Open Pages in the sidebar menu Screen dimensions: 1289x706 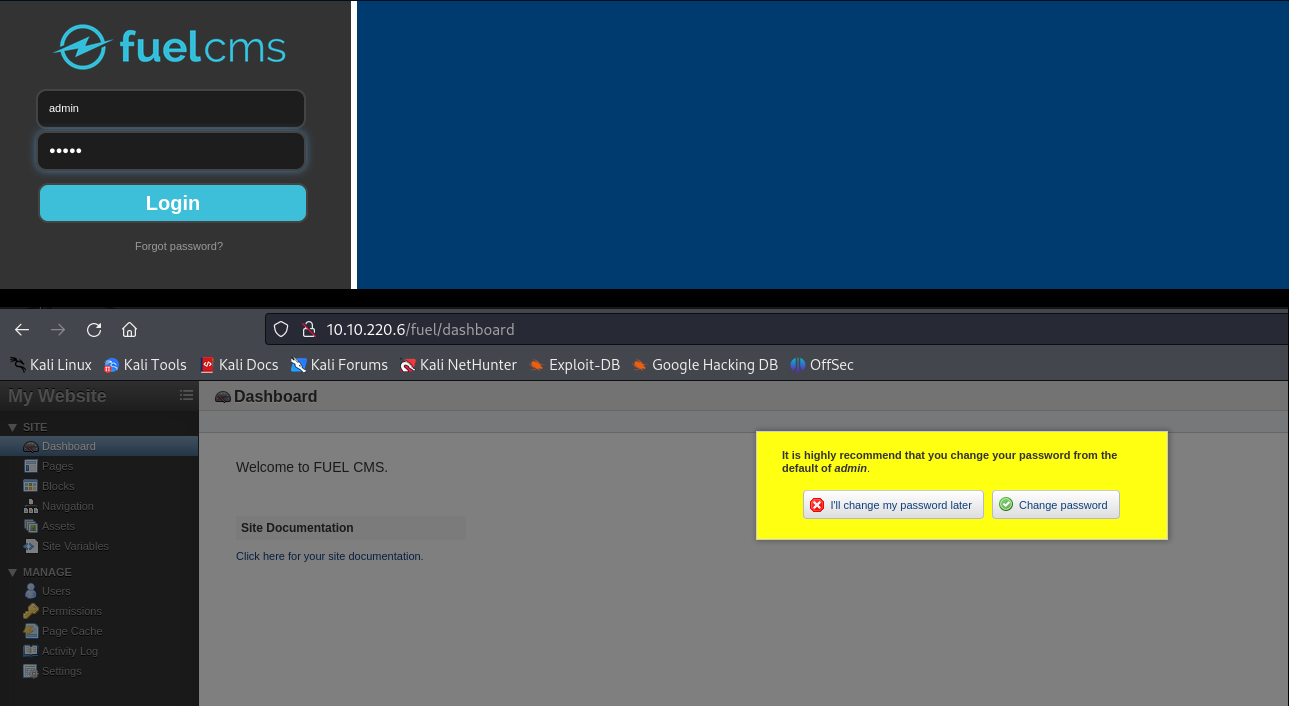(x=57, y=466)
